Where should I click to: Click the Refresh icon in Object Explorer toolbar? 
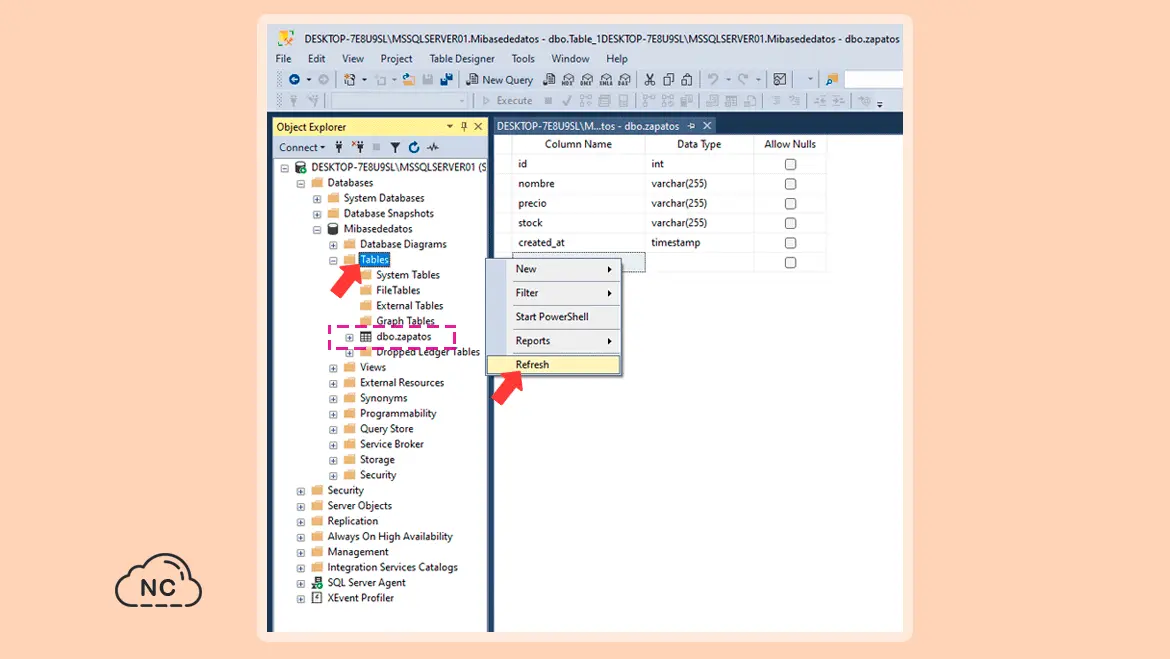[x=414, y=147]
